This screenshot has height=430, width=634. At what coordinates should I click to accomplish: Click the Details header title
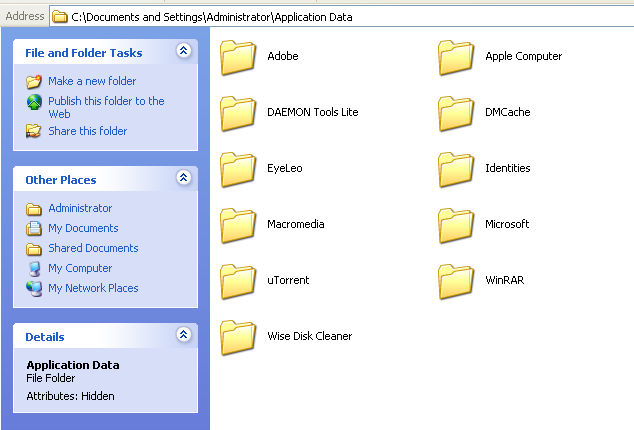(45, 337)
